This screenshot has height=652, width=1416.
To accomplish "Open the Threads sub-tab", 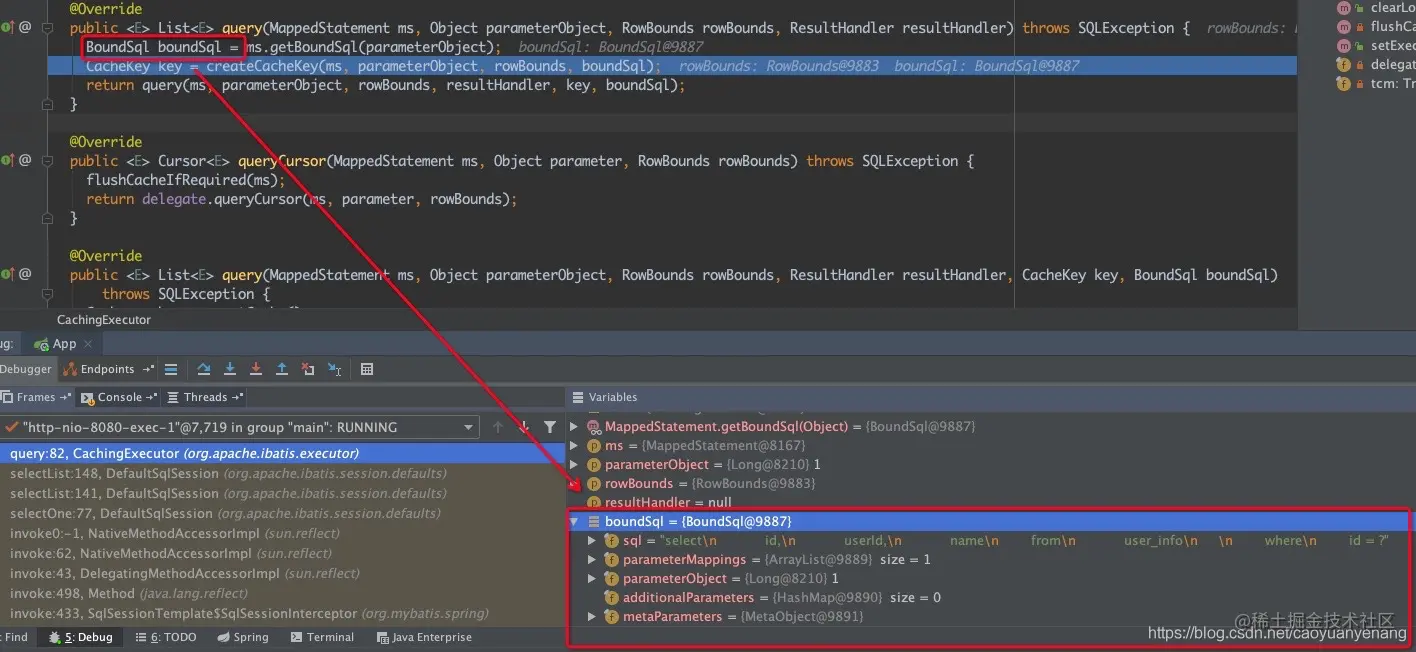I will [x=206, y=397].
